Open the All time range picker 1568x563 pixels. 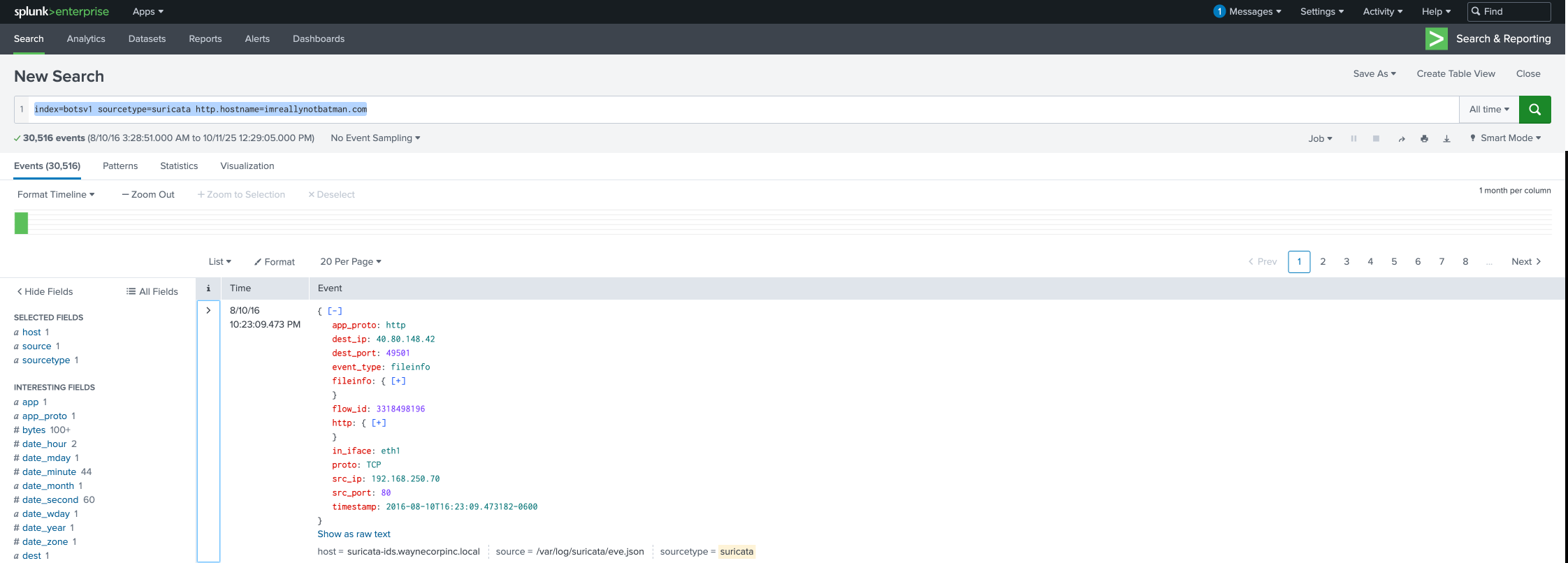point(1488,110)
